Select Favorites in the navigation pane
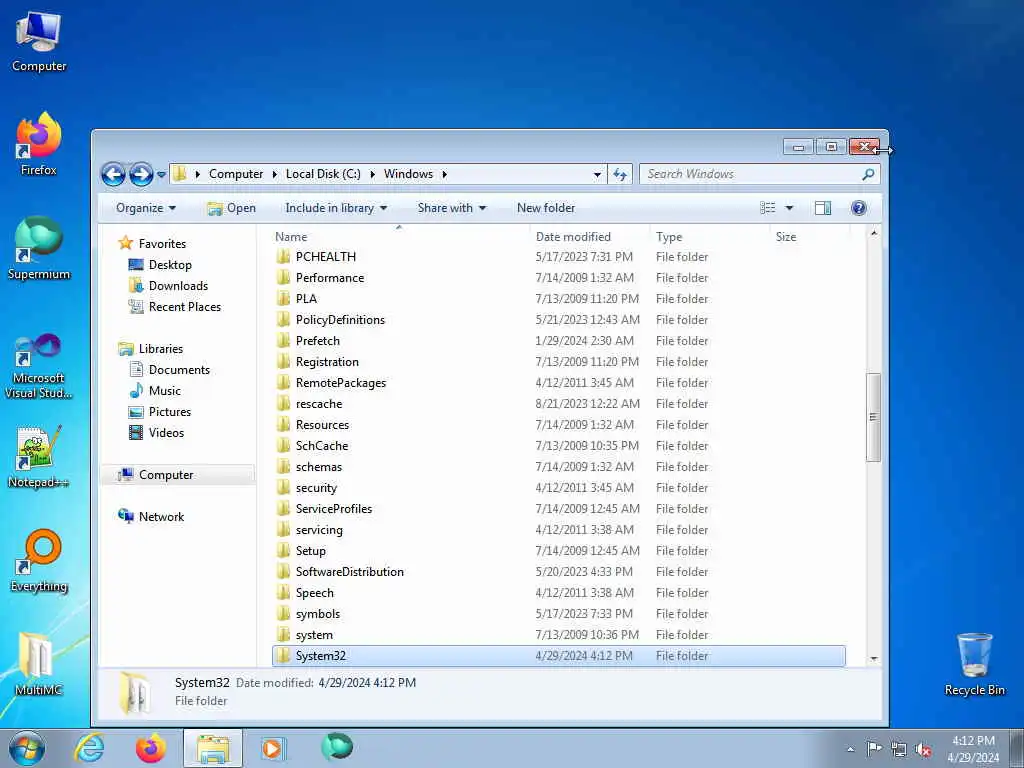 click(162, 244)
